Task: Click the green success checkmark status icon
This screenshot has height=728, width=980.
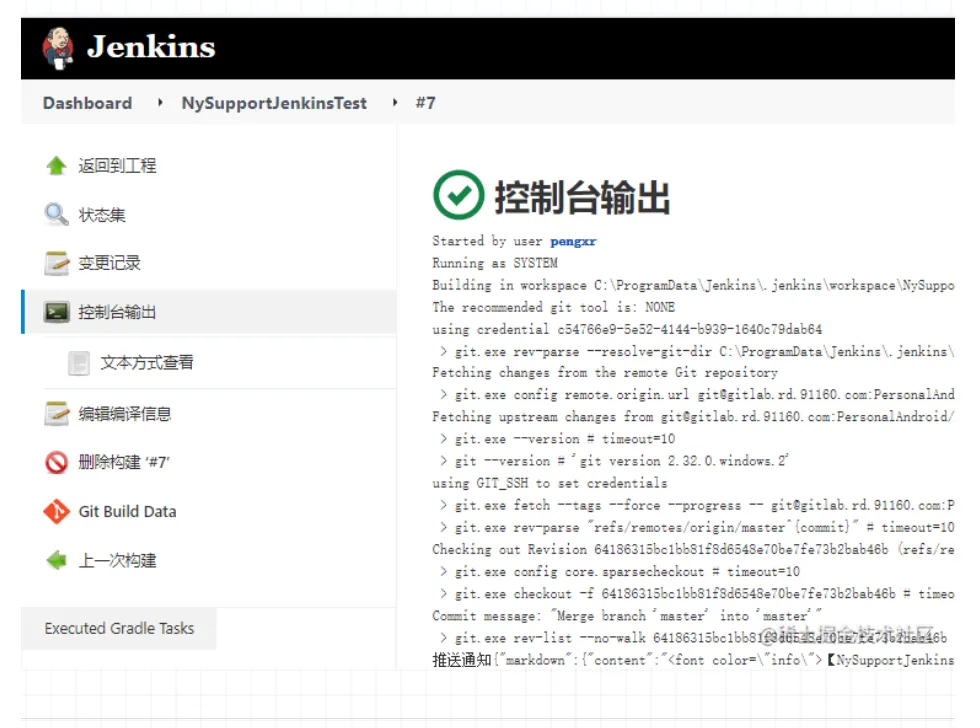Action: coord(459,195)
